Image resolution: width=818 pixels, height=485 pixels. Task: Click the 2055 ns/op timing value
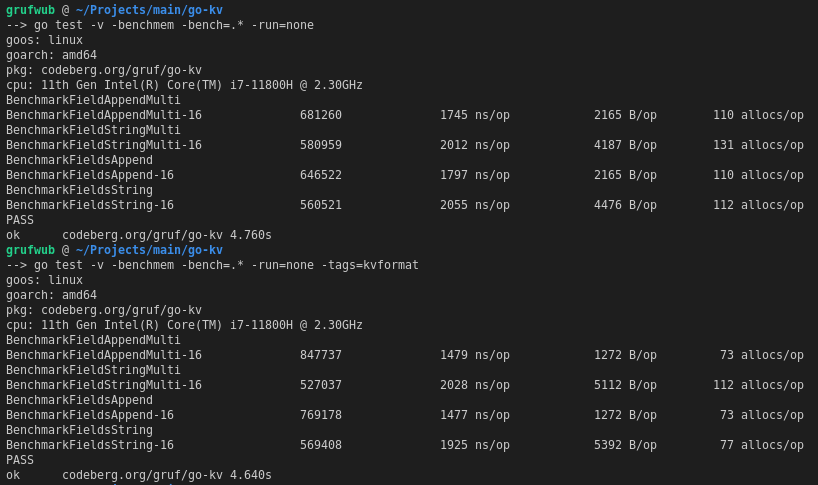click(x=475, y=205)
